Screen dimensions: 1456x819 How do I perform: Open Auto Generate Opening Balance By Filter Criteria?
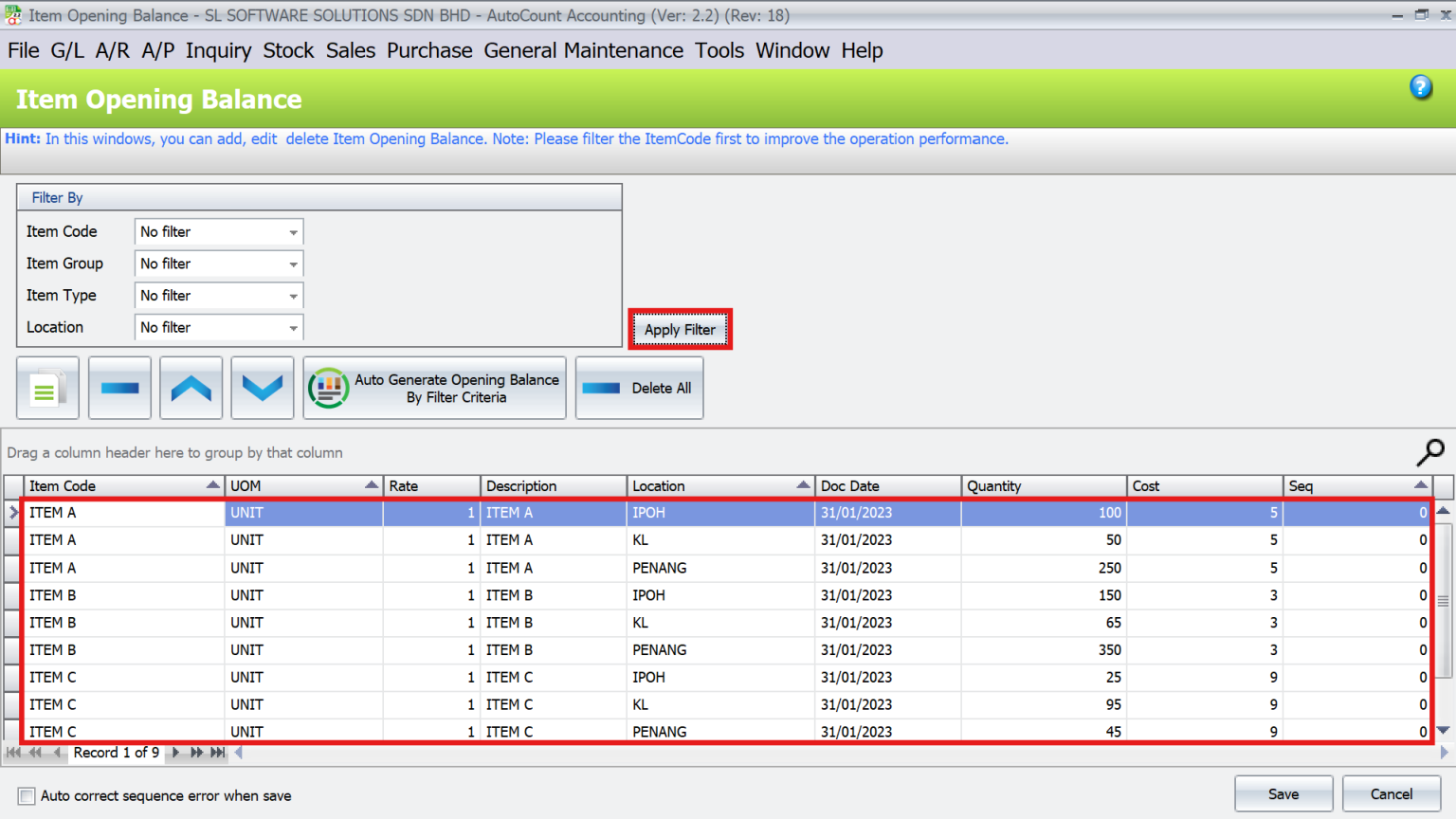click(433, 388)
